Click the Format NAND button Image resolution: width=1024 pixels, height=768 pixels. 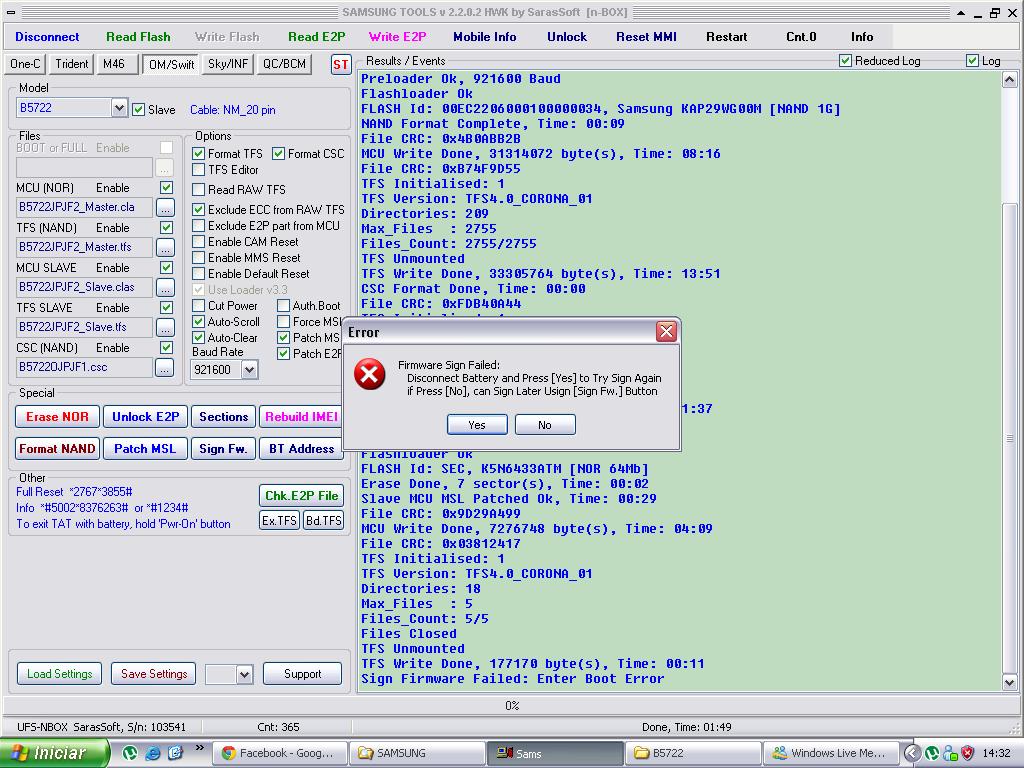57,449
